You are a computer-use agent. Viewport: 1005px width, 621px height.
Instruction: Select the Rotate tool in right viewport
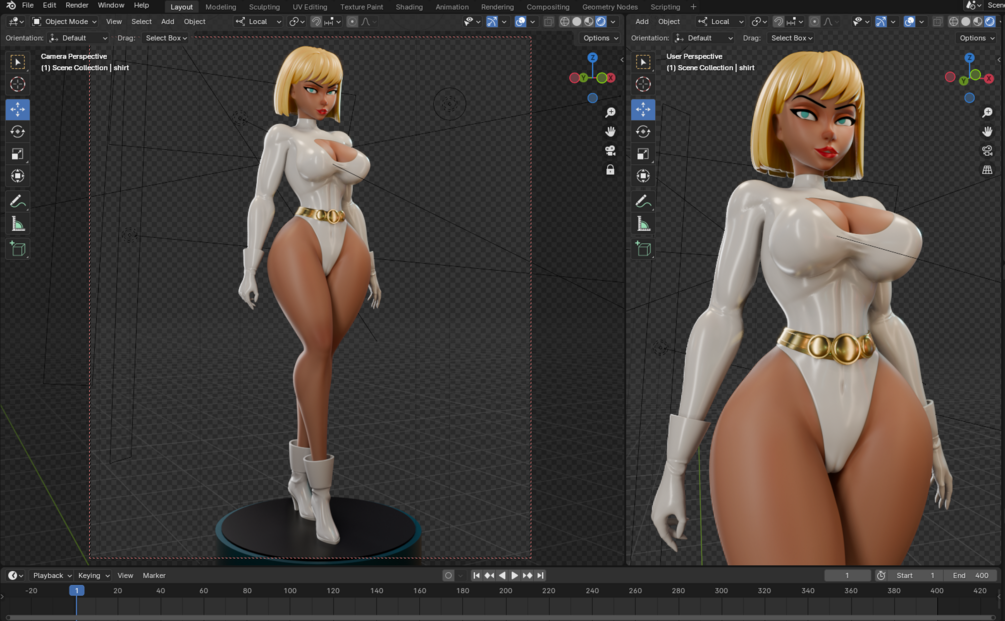coord(643,131)
